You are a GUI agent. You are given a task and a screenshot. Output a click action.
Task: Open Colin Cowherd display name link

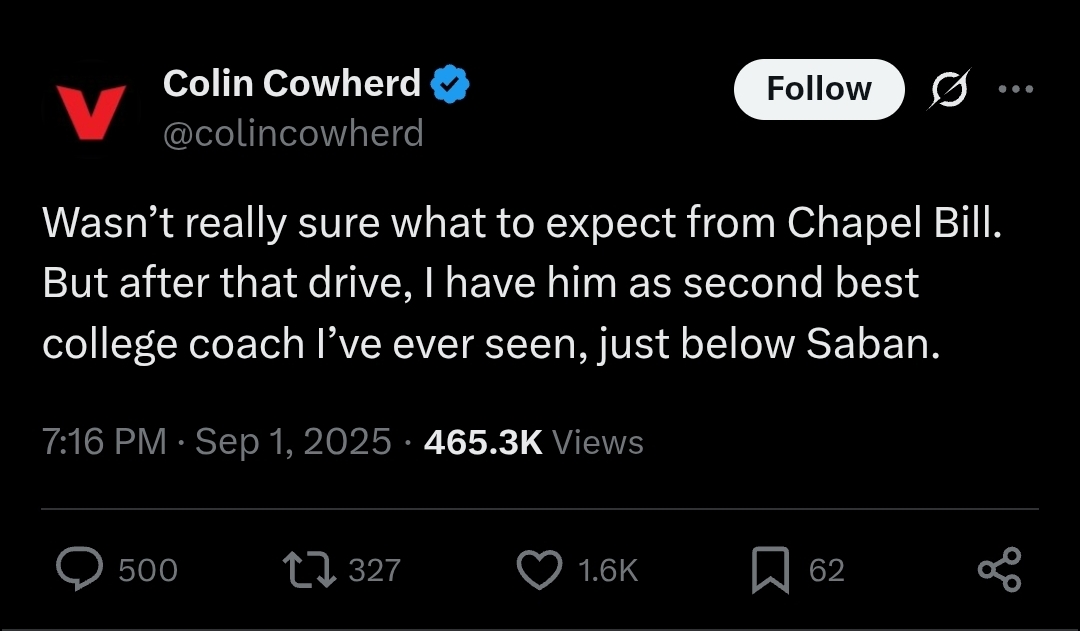point(291,83)
